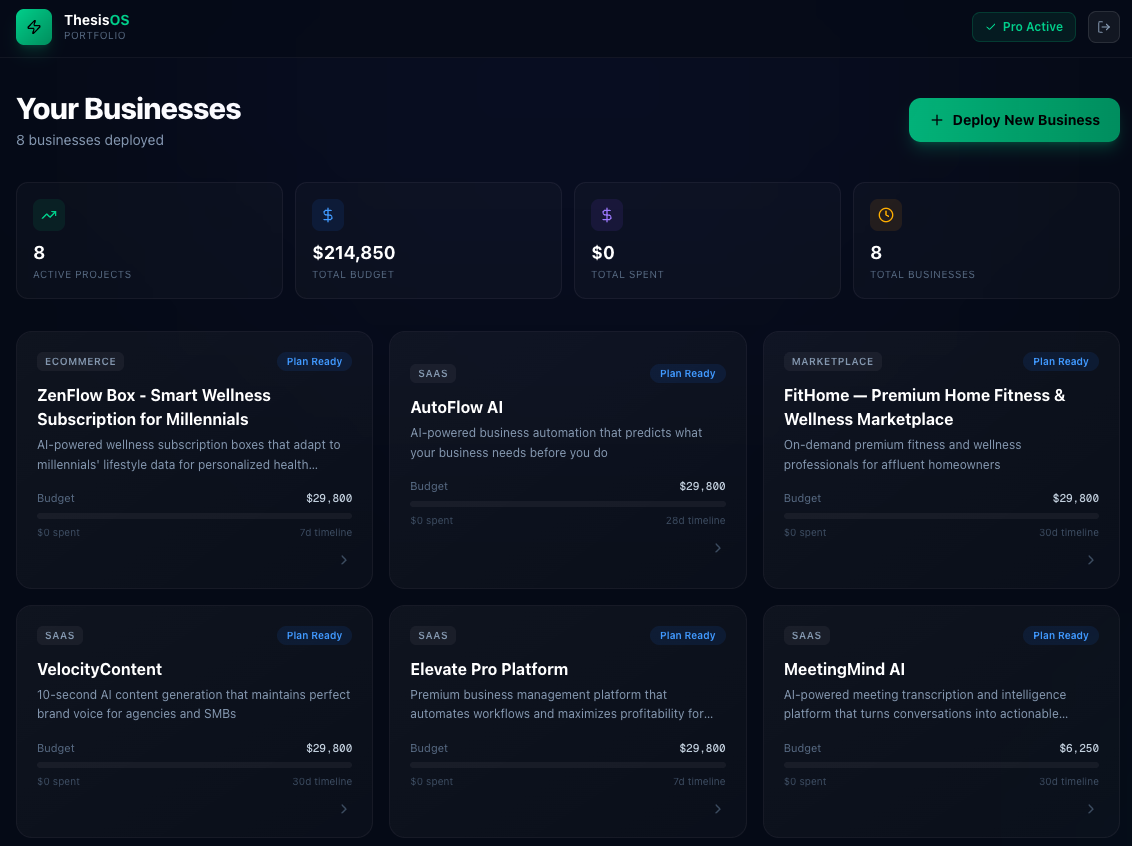This screenshot has width=1132, height=846.
Task: Expand the Elevate Pro Platform card chevron
Action: (717, 809)
